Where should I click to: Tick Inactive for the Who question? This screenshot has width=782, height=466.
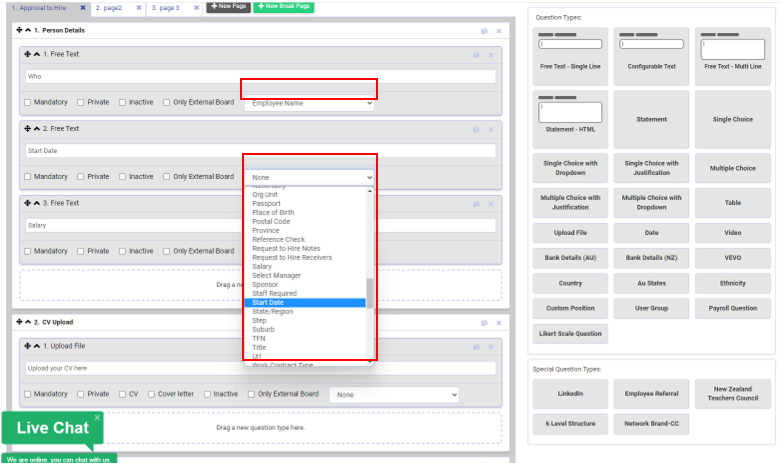[122, 102]
